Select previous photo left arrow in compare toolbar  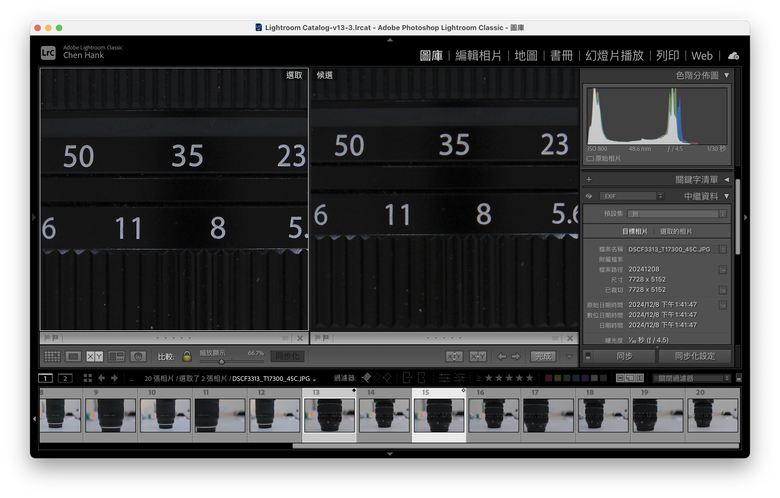click(502, 356)
